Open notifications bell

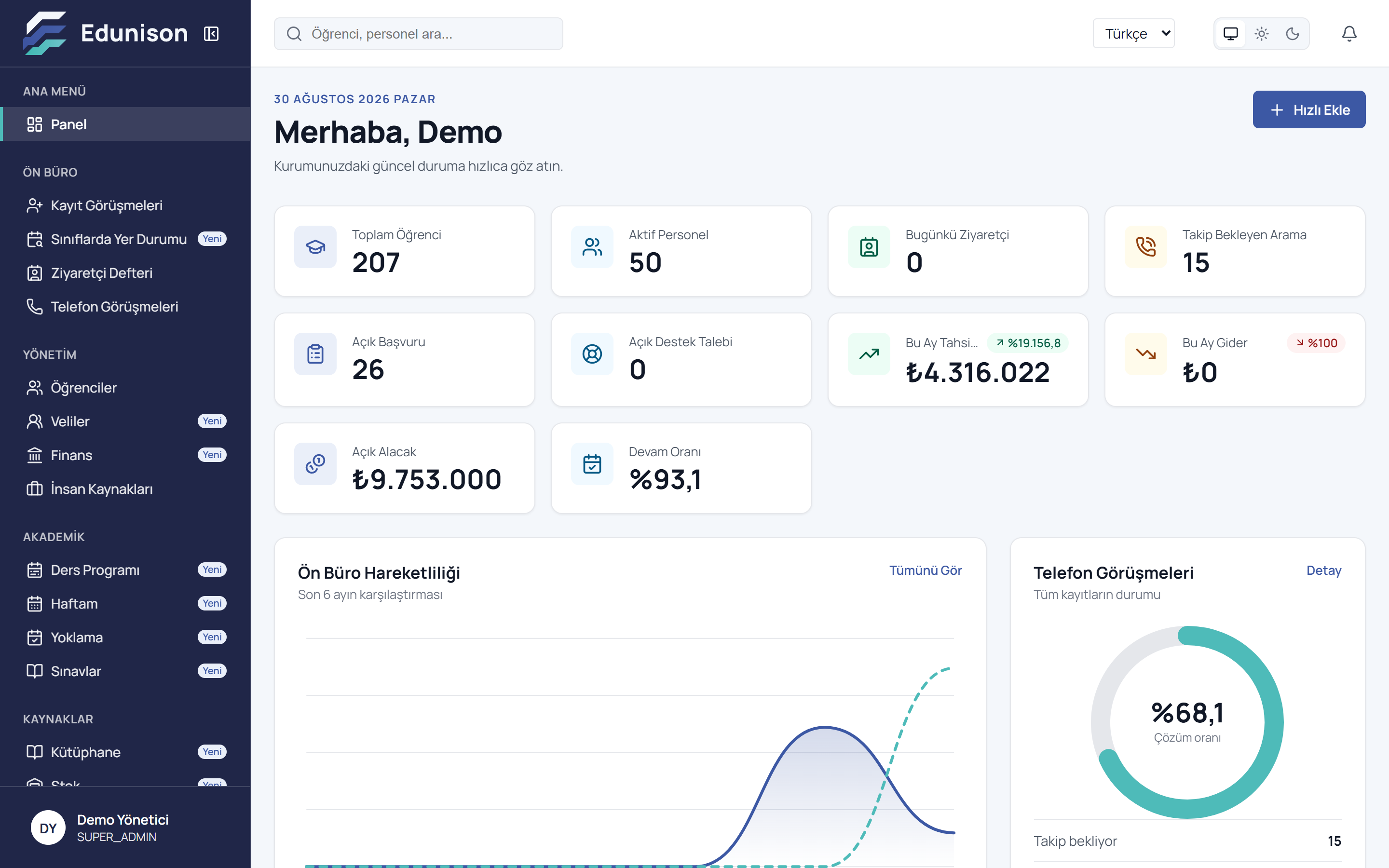click(x=1349, y=34)
